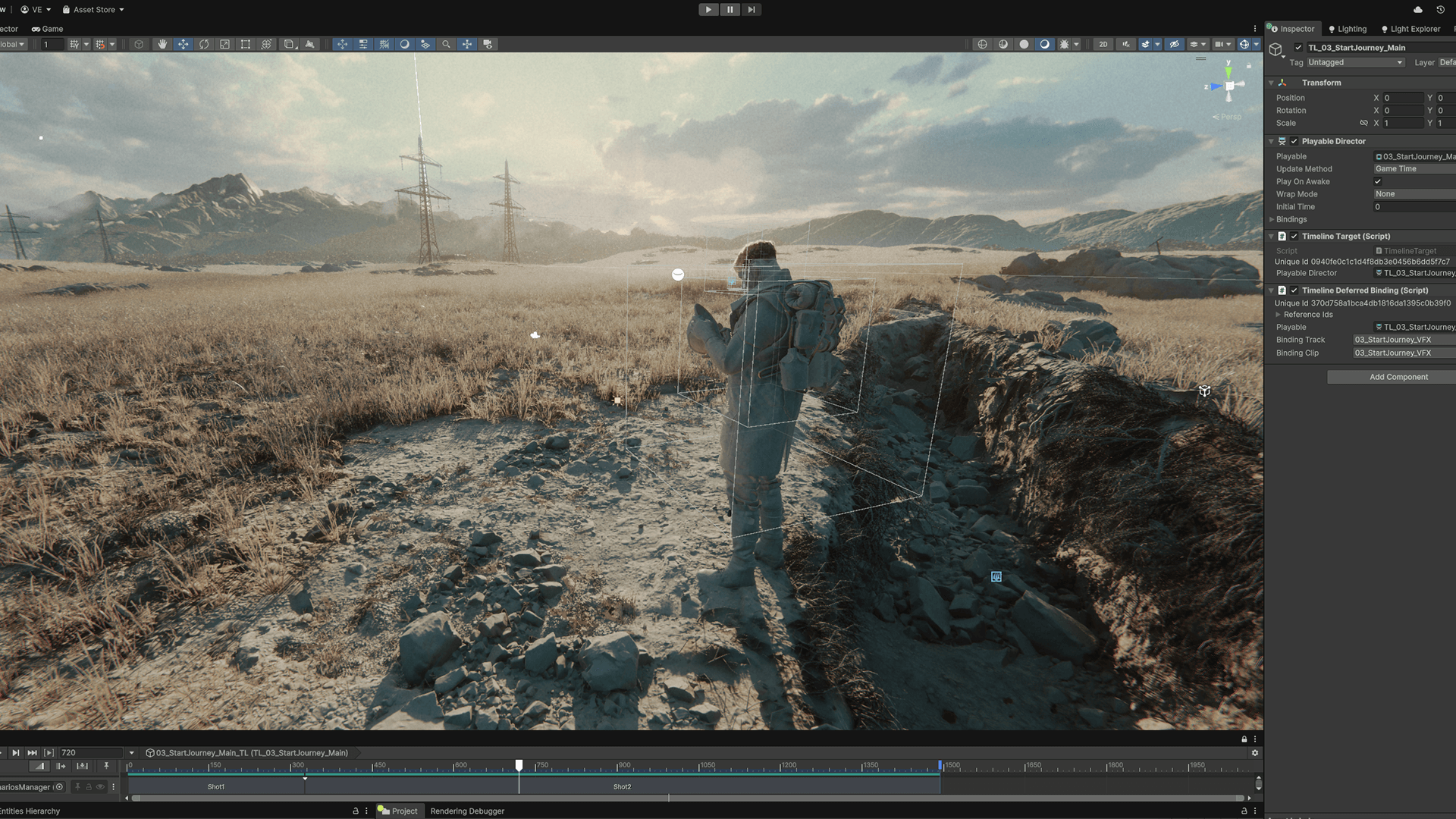Select the Rotate tool
The height and width of the screenshot is (819, 1456).
(x=204, y=44)
